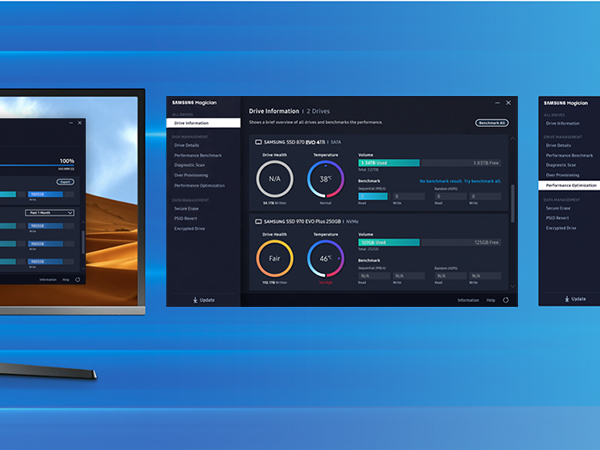
Task: Click the Update download icon in center window
Action: click(195, 300)
